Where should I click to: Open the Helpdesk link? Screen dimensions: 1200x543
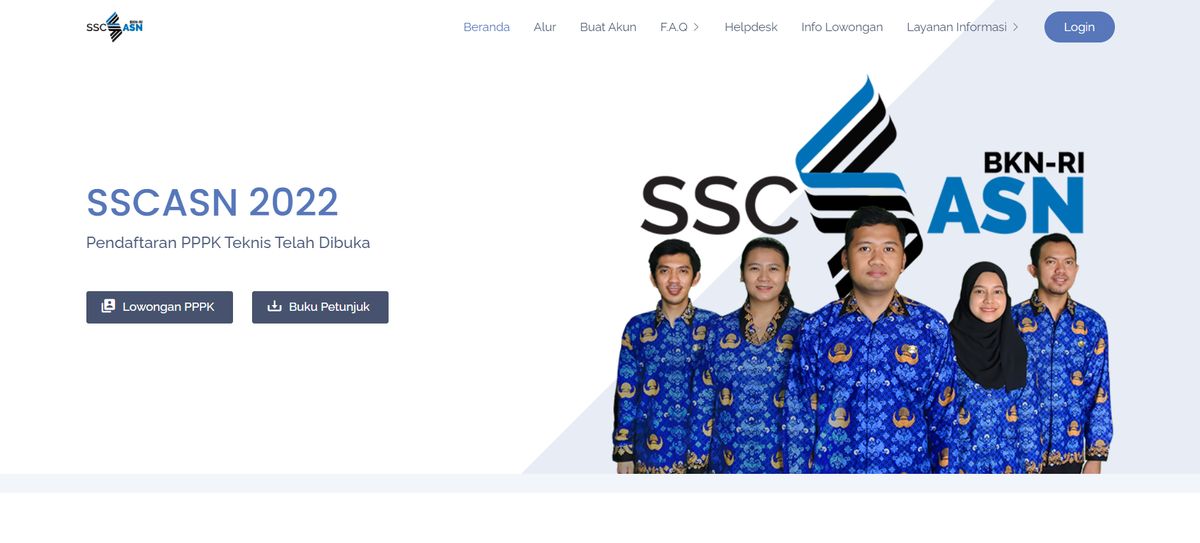(x=751, y=27)
